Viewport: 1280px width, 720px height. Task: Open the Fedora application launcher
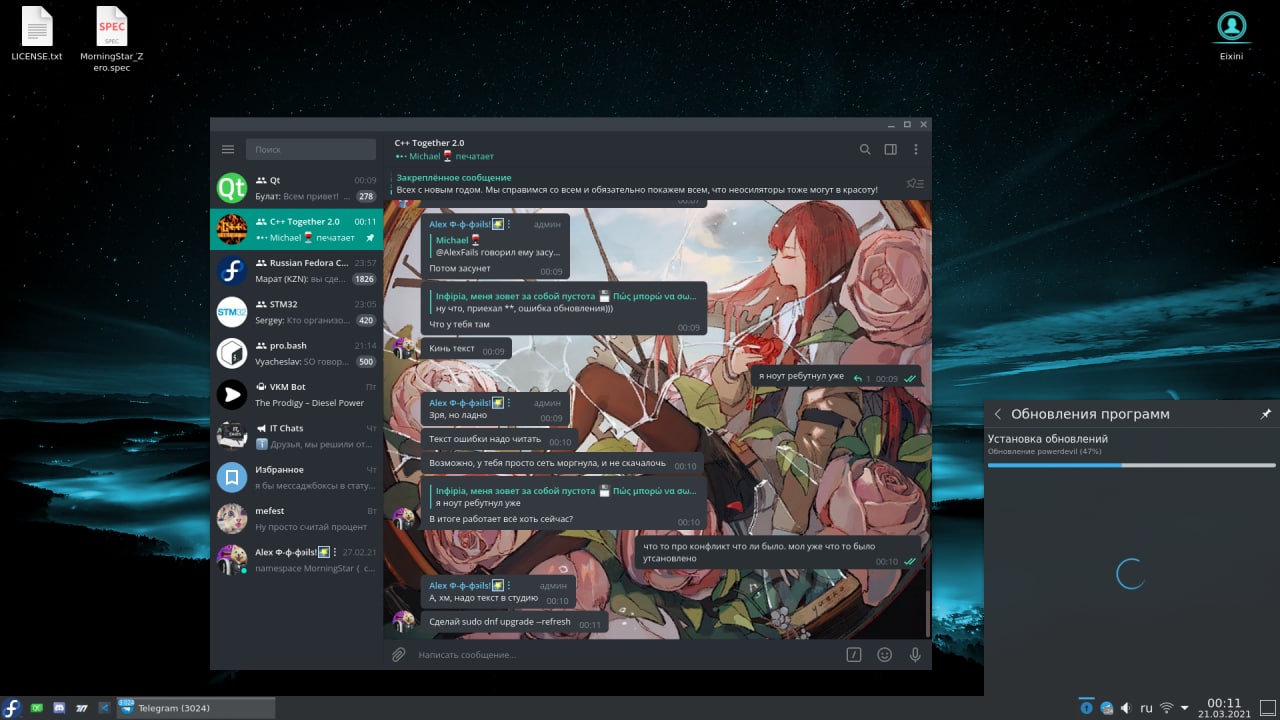(12, 708)
